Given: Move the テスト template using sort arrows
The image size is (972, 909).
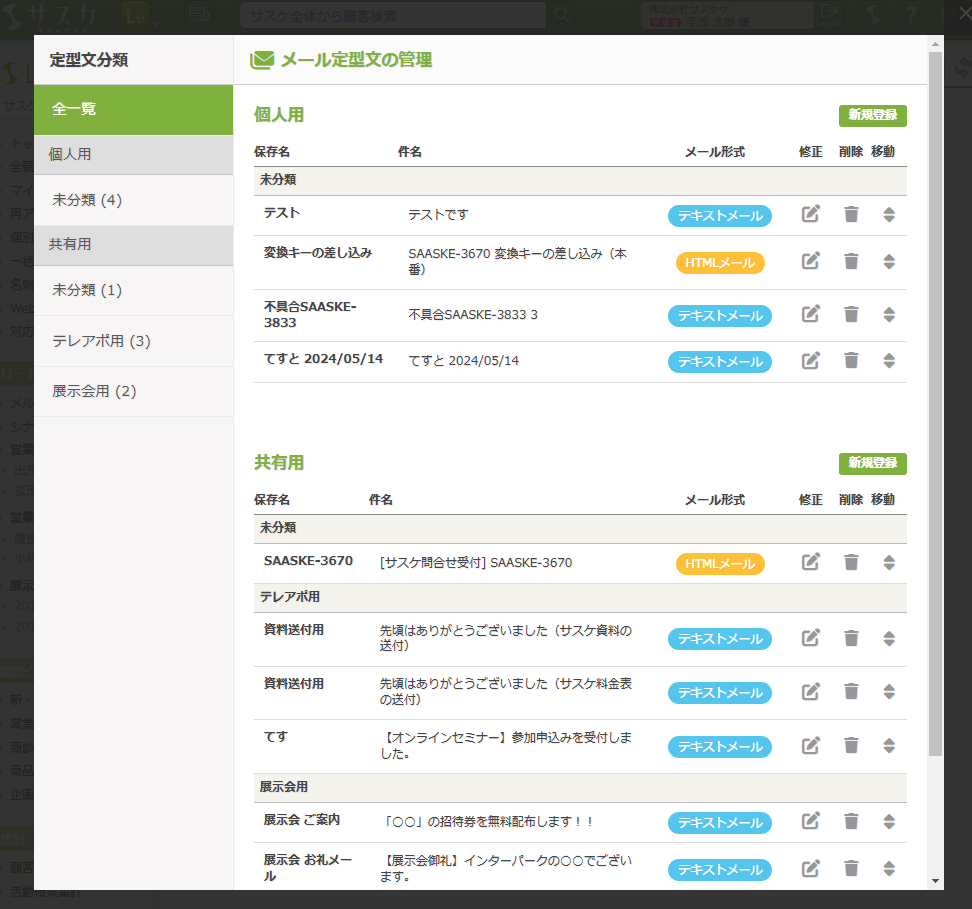Looking at the screenshot, I should click(889, 214).
